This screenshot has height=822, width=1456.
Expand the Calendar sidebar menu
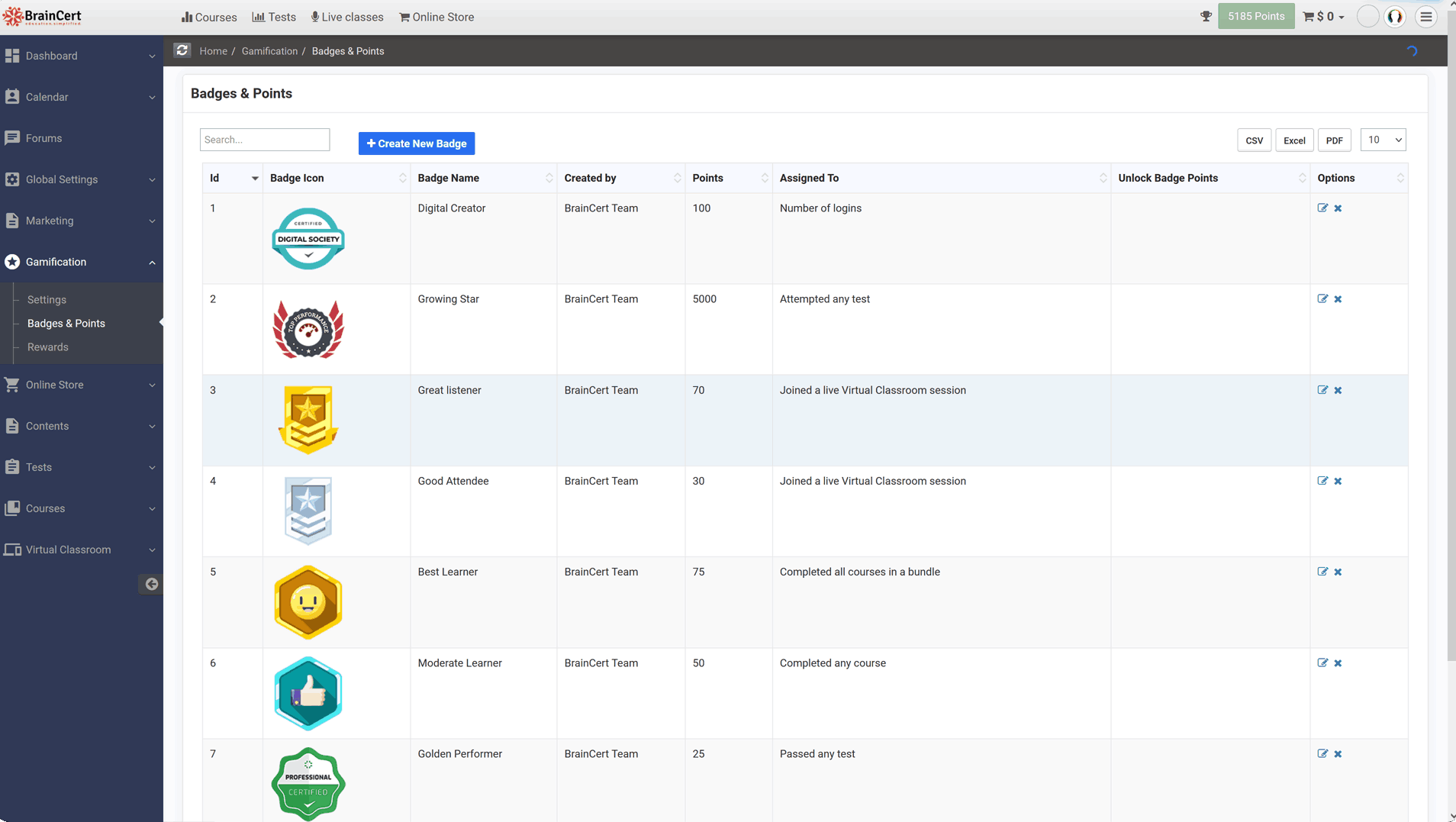pos(82,97)
